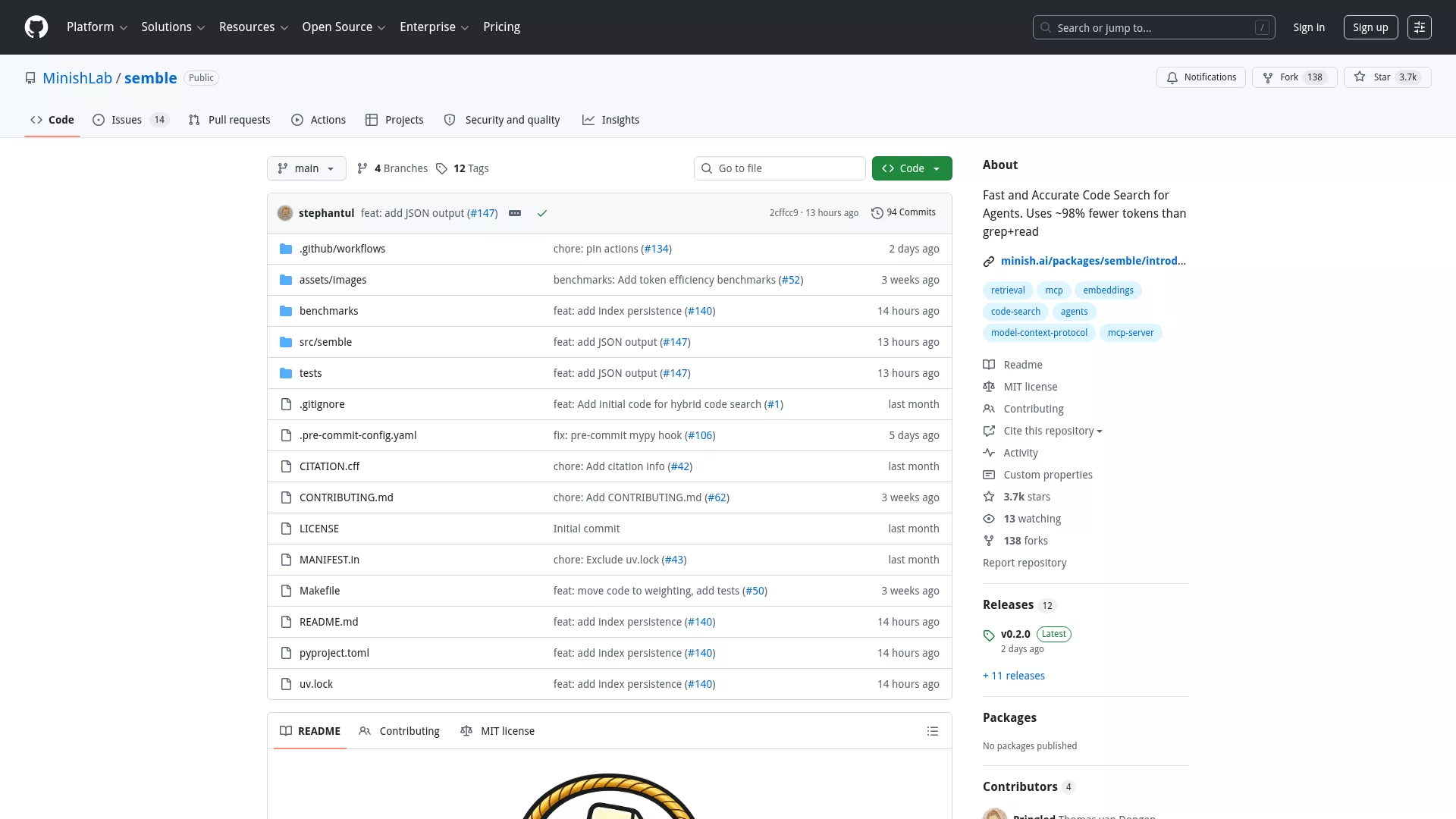
Task: Expand the Cite this repository menu
Action: click(1053, 431)
